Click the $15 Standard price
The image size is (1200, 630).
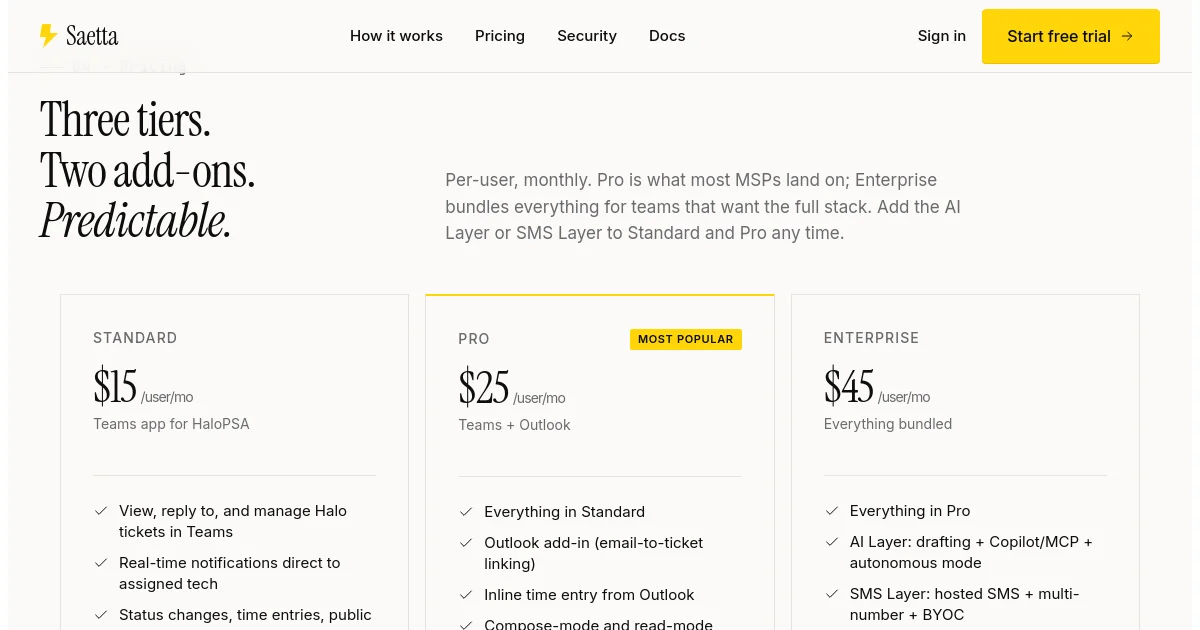[x=115, y=386]
